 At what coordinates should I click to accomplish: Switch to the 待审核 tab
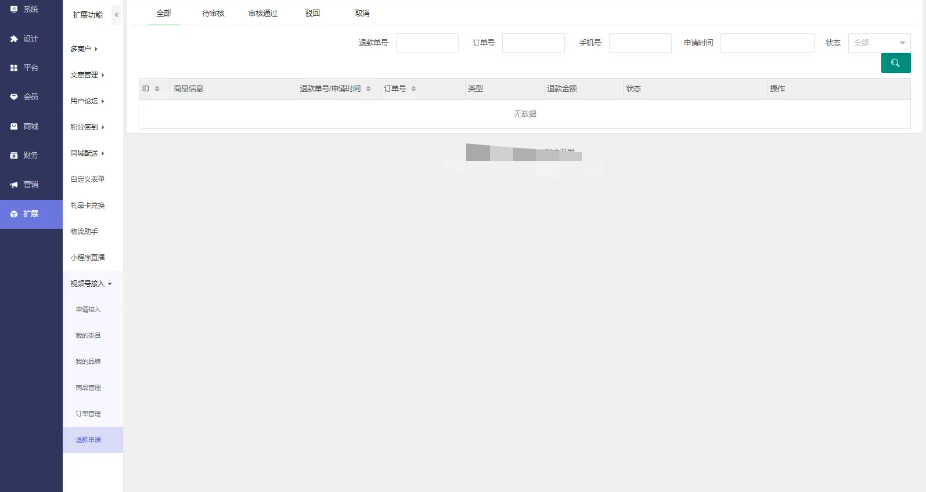213,13
